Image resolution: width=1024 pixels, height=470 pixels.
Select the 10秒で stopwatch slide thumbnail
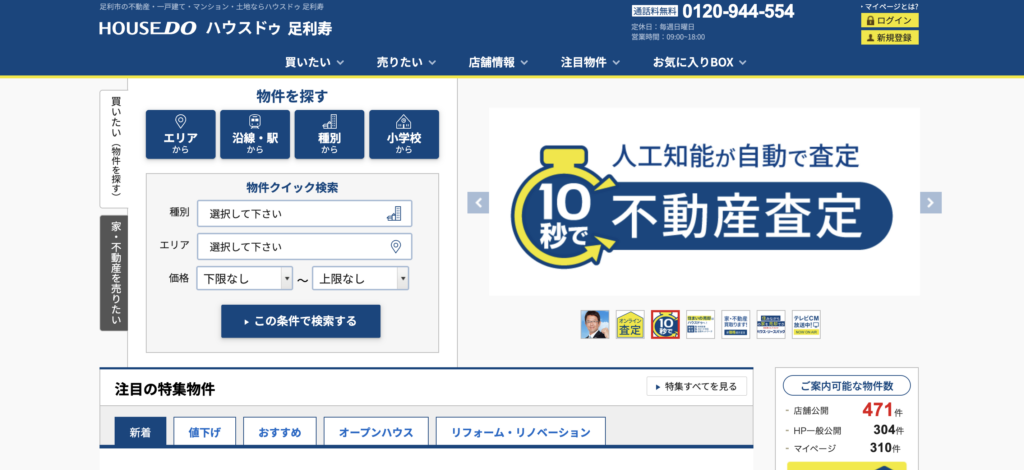coord(665,324)
